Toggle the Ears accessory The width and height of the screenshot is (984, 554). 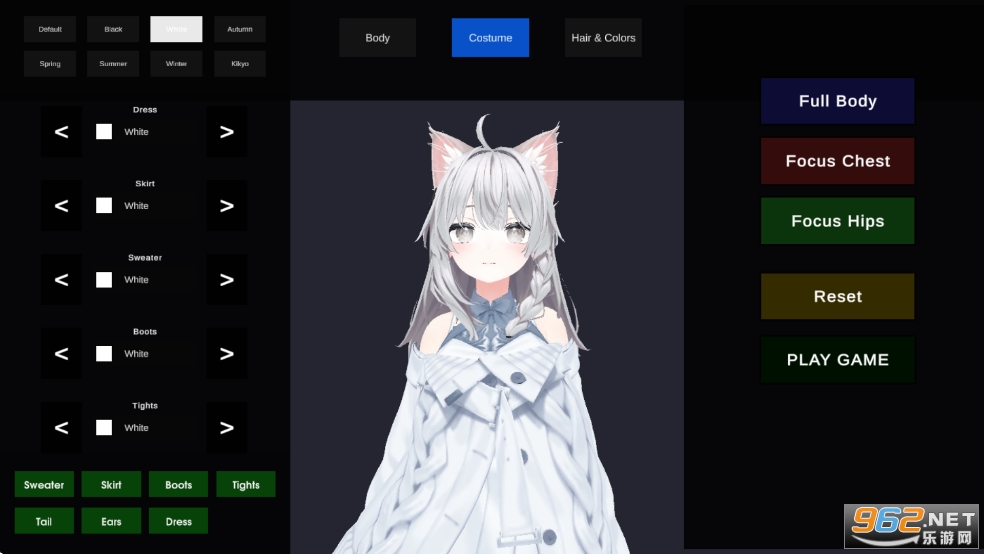[x=111, y=521]
